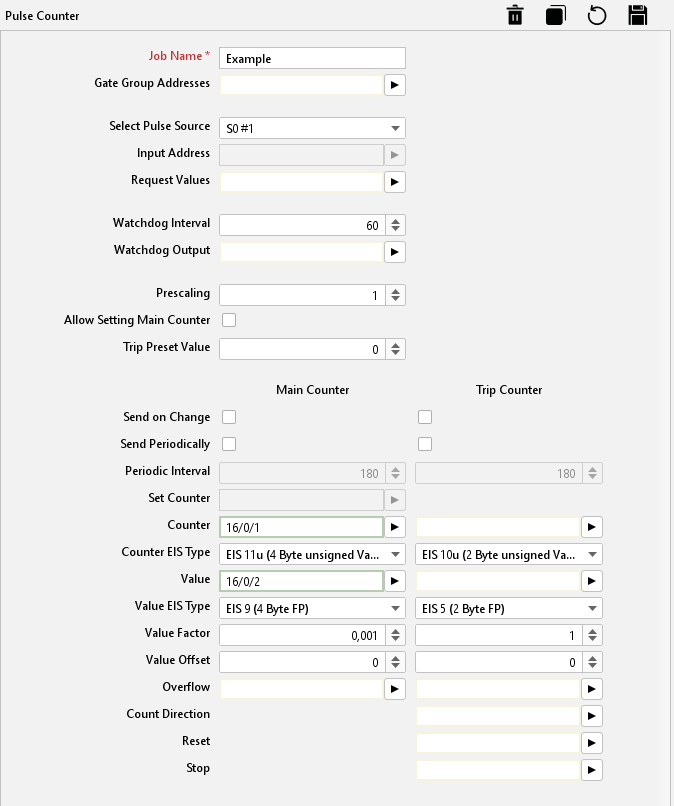Viewport: 674px width, 806px height.
Task: Enable Allow Setting Main Counter checkbox
Action: (x=229, y=320)
